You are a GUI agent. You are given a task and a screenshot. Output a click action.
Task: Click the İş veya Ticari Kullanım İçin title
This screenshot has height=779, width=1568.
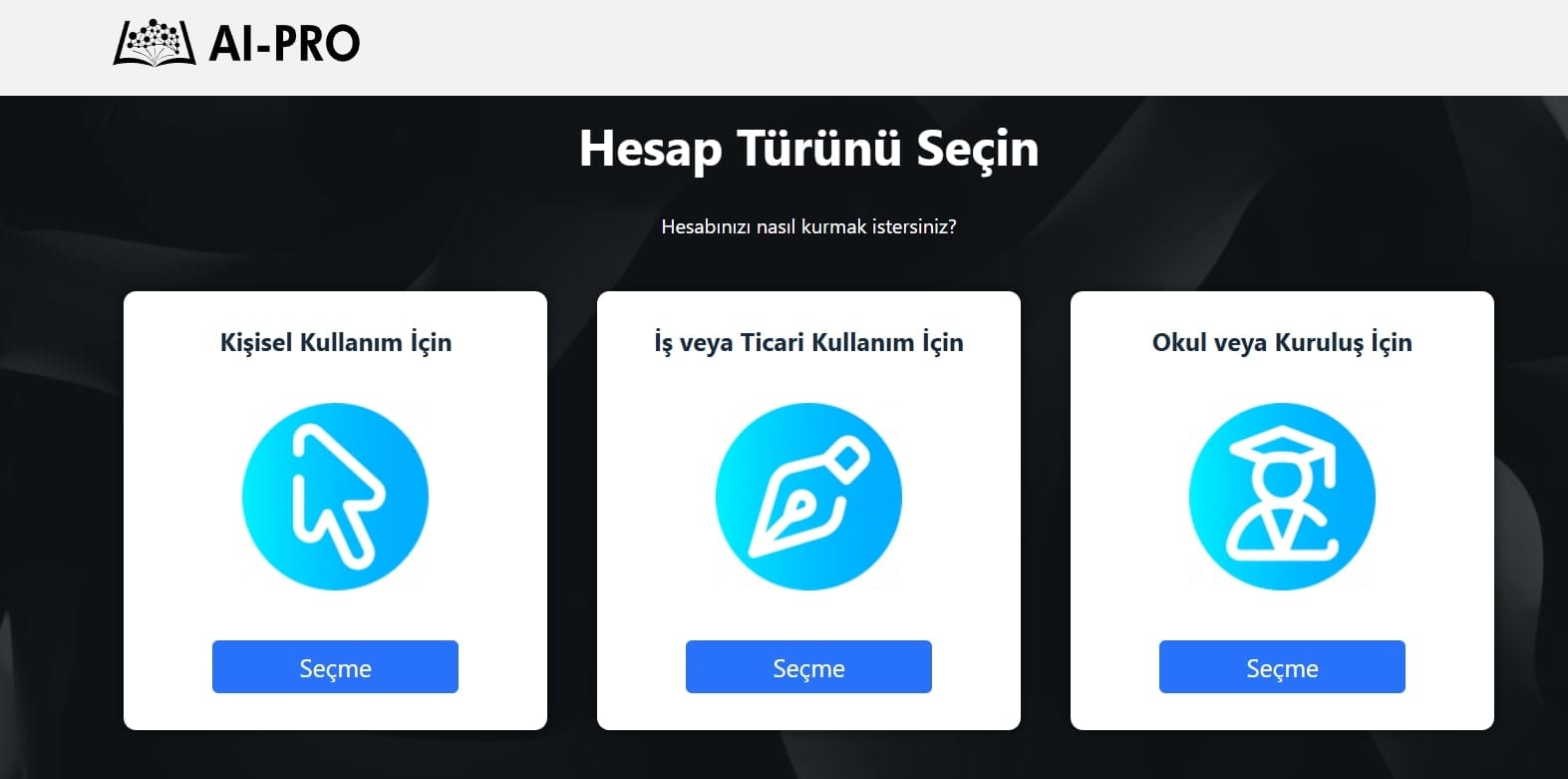click(x=808, y=342)
